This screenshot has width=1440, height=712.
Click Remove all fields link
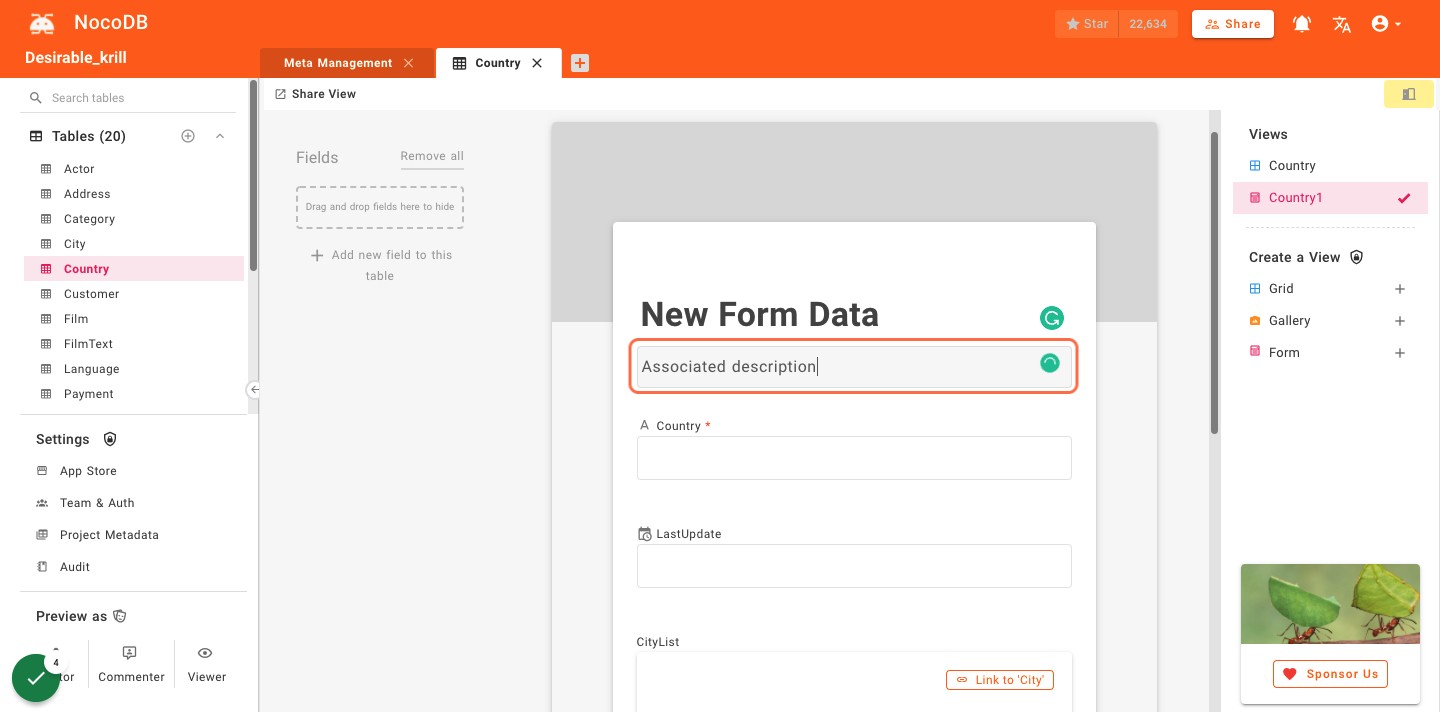pos(432,156)
